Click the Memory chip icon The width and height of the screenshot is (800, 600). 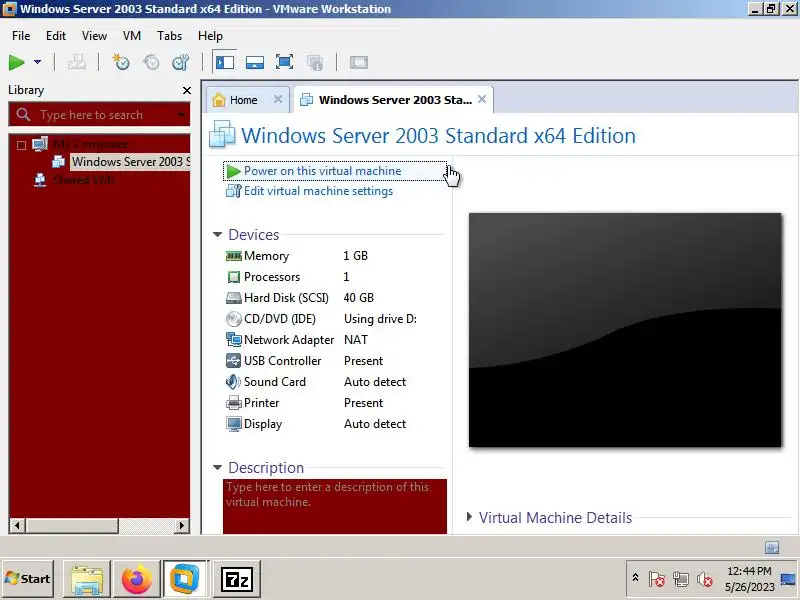pyautogui.click(x=234, y=256)
